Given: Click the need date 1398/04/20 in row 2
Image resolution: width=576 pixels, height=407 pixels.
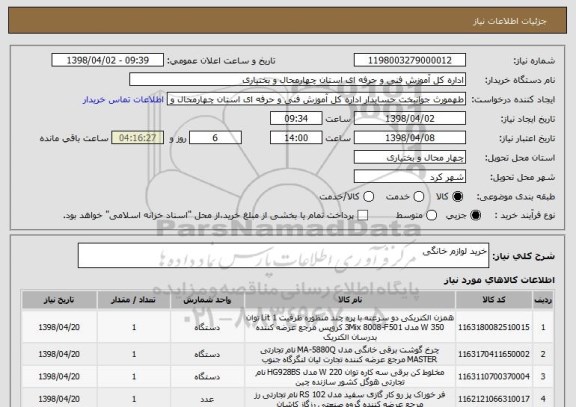Looking at the screenshot, I should pyautogui.click(x=59, y=354).
